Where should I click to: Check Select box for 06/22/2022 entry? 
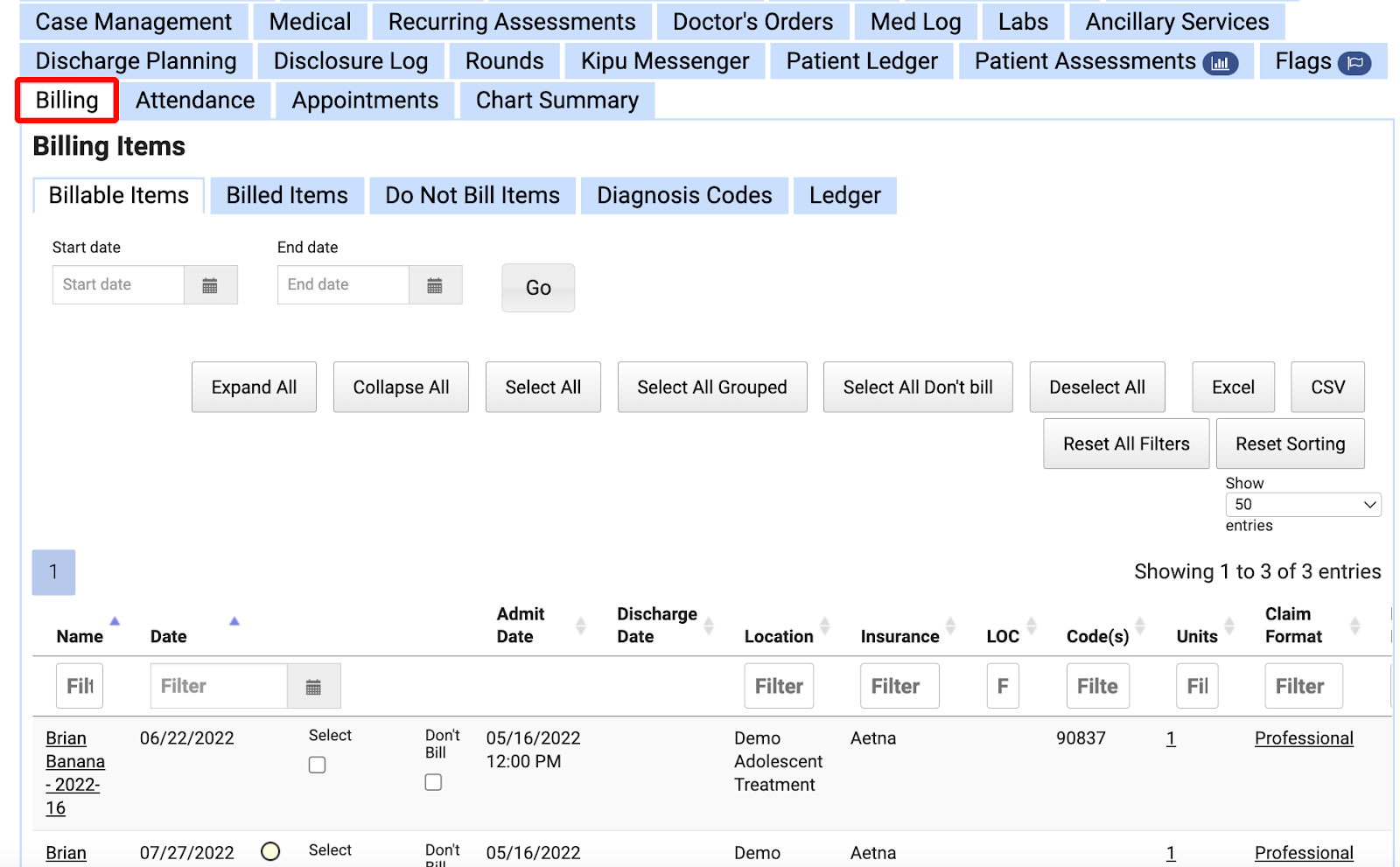[x=317, y=765]
